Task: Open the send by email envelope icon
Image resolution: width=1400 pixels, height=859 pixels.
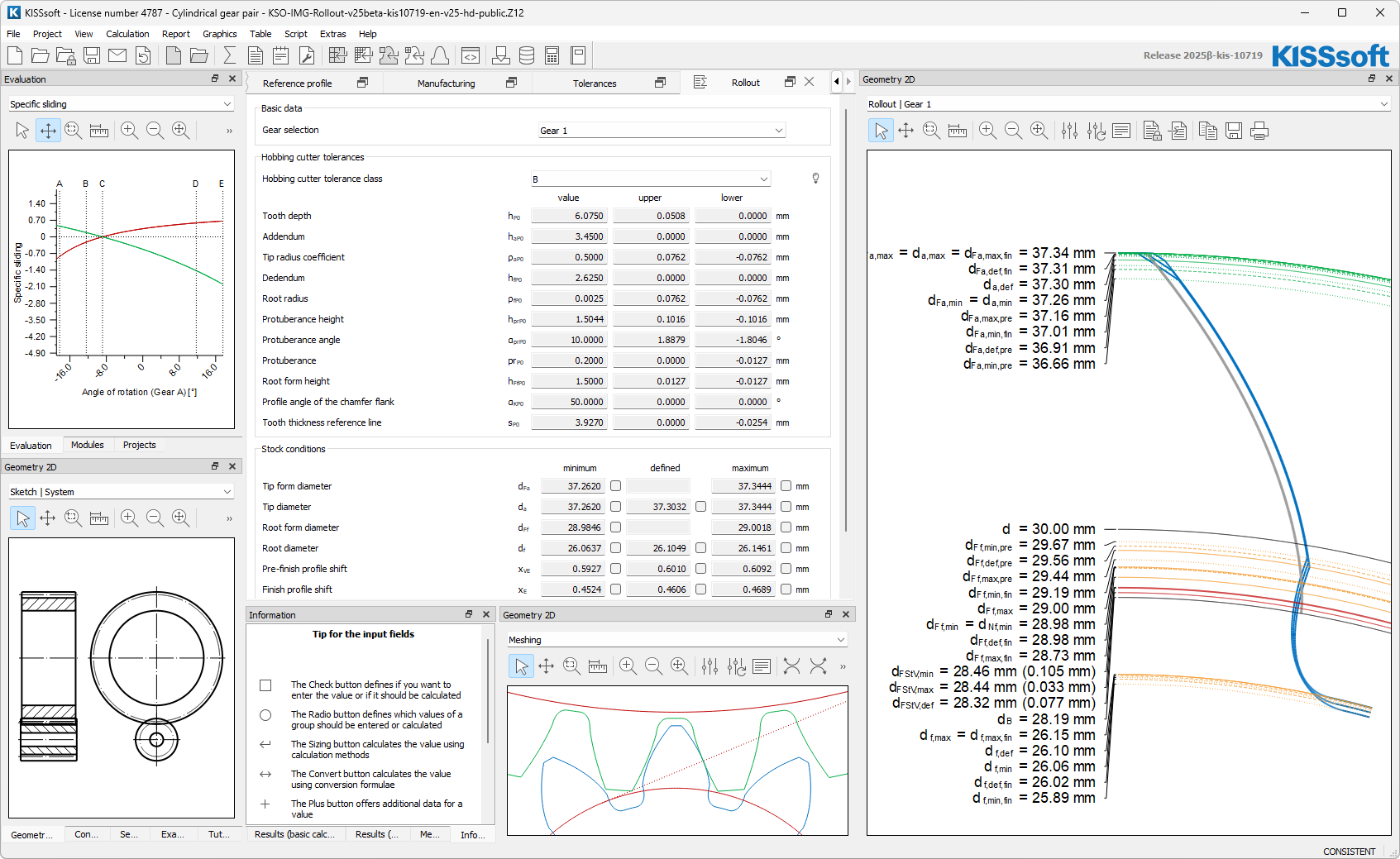Action: [x=117, y=55]
